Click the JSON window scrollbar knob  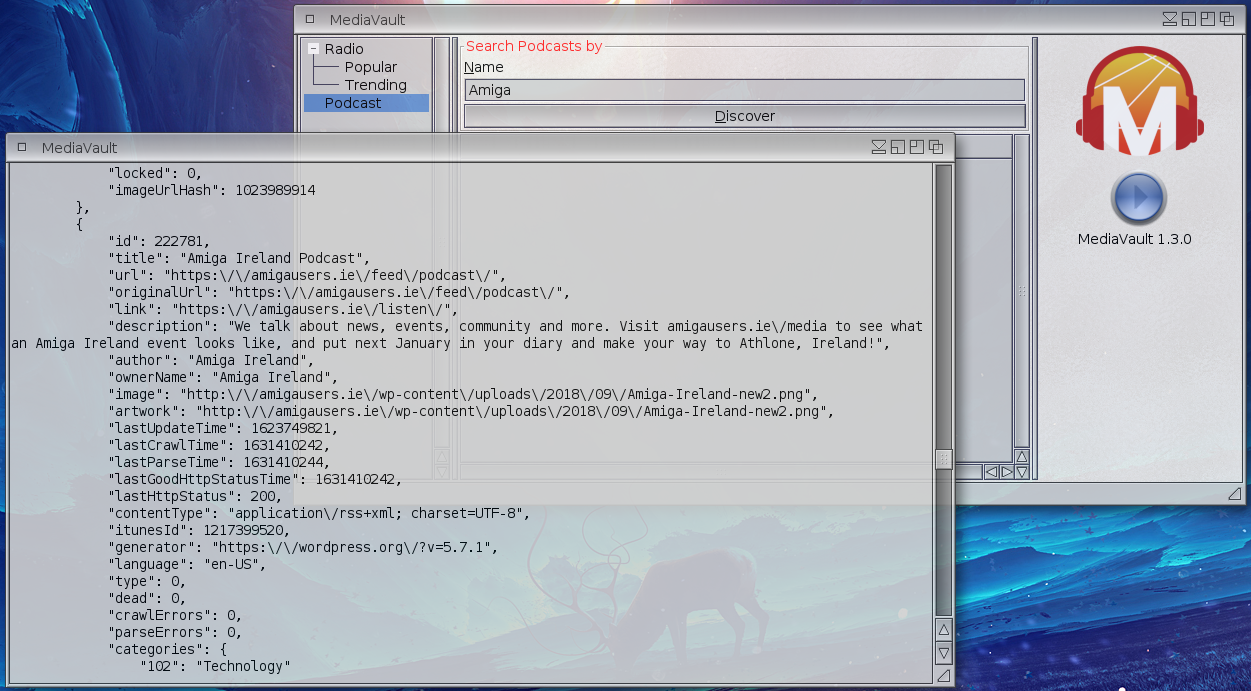coord(943,459)
